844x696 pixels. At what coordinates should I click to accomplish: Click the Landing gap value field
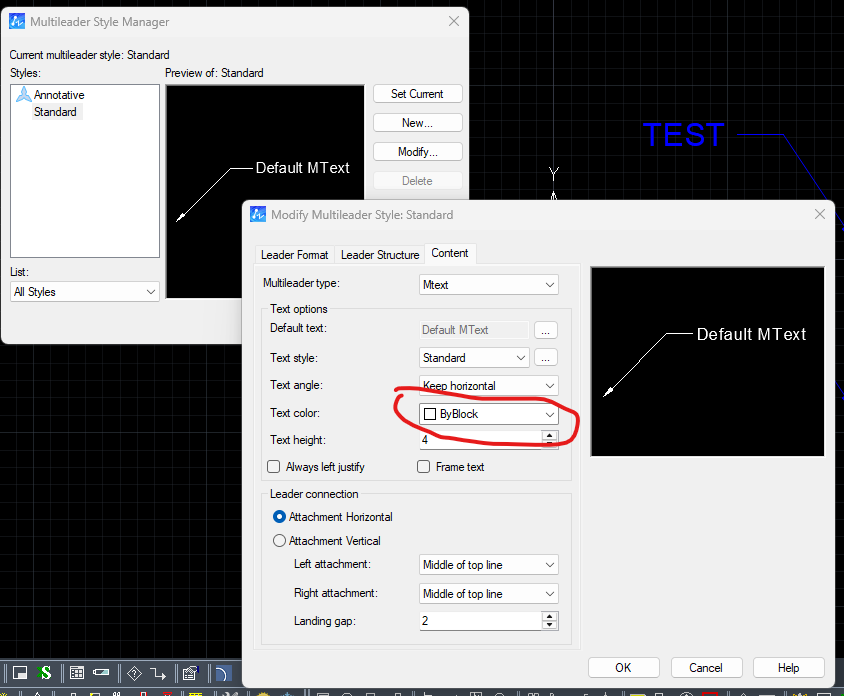pyautogui.click(x=480, y=621)
